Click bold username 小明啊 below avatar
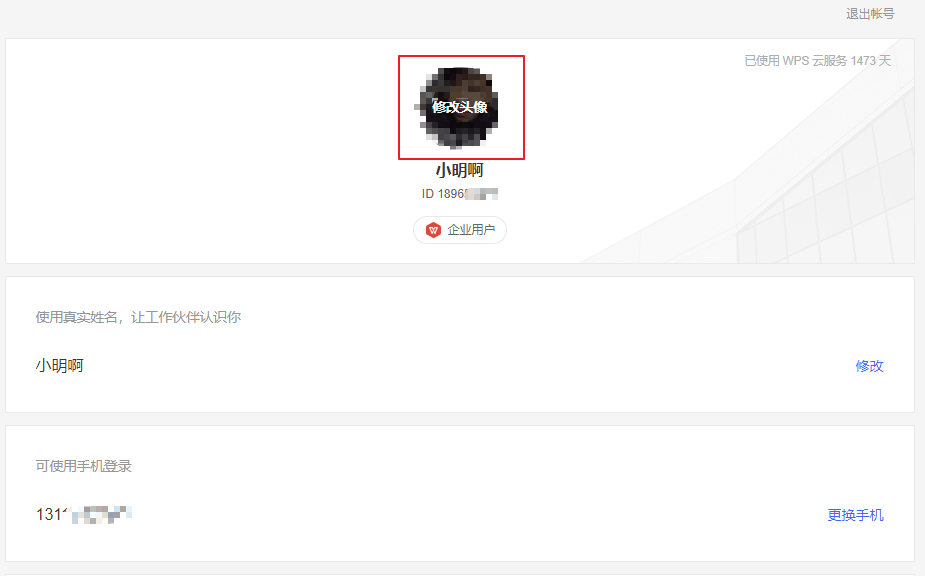 pyautogui.click(x=460, y=171)
